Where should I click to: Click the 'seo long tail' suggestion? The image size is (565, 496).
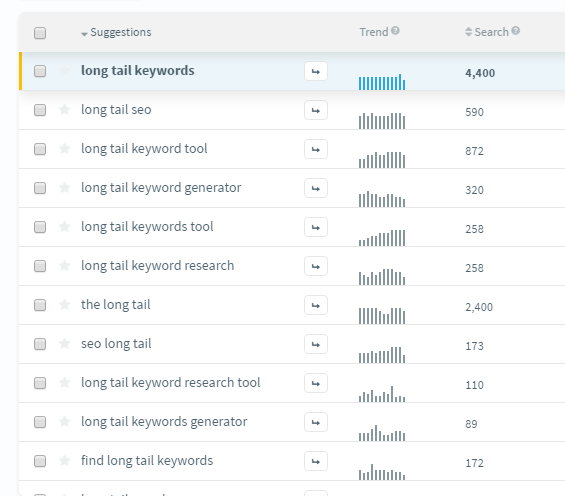pyautogui.click(x=116, y=344)
